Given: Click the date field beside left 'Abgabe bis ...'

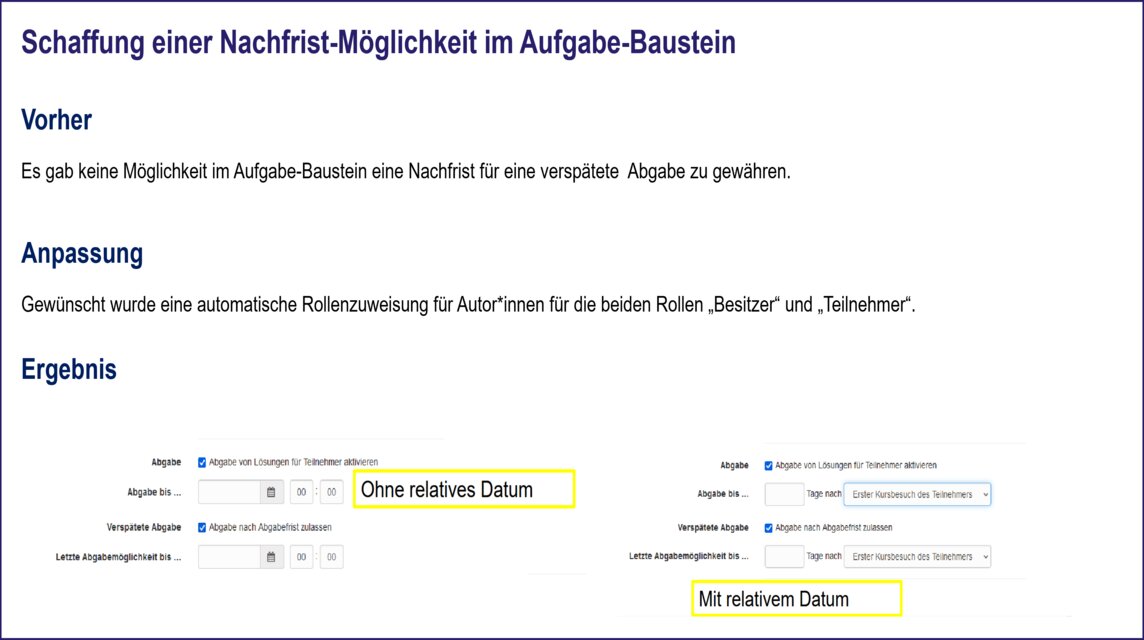Looking at the screenshot, I should click(x=230, y=493).
